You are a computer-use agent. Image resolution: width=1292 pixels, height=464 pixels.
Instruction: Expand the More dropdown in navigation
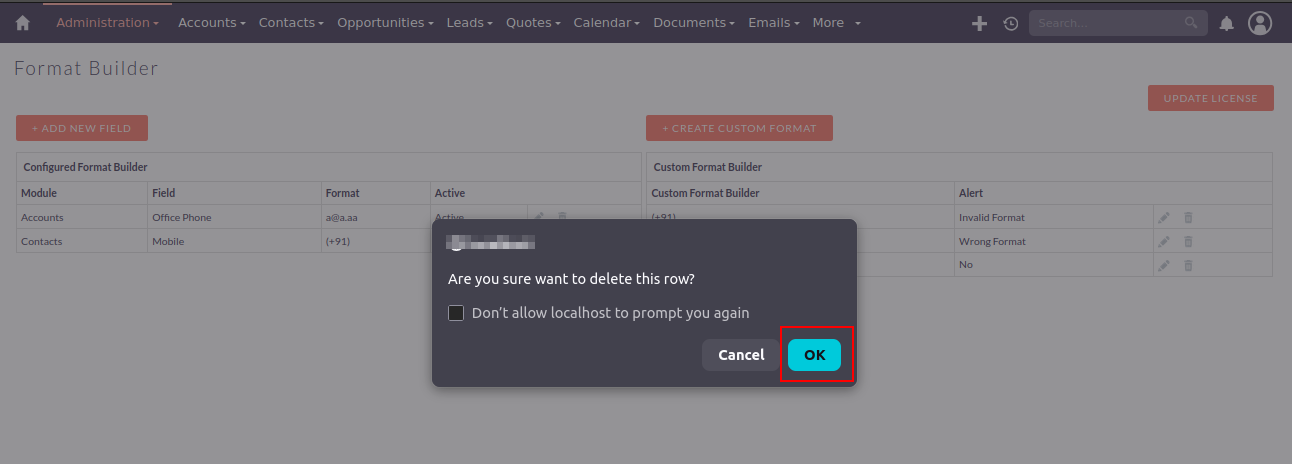(836, 23)
